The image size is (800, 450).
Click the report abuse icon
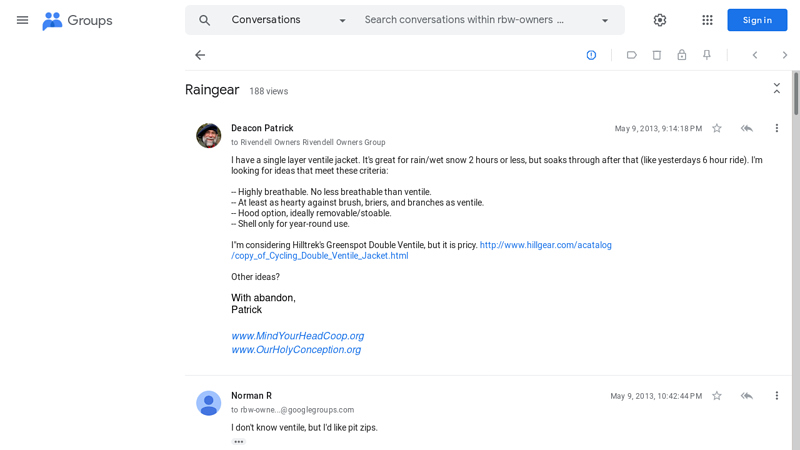tap(591, 55)
